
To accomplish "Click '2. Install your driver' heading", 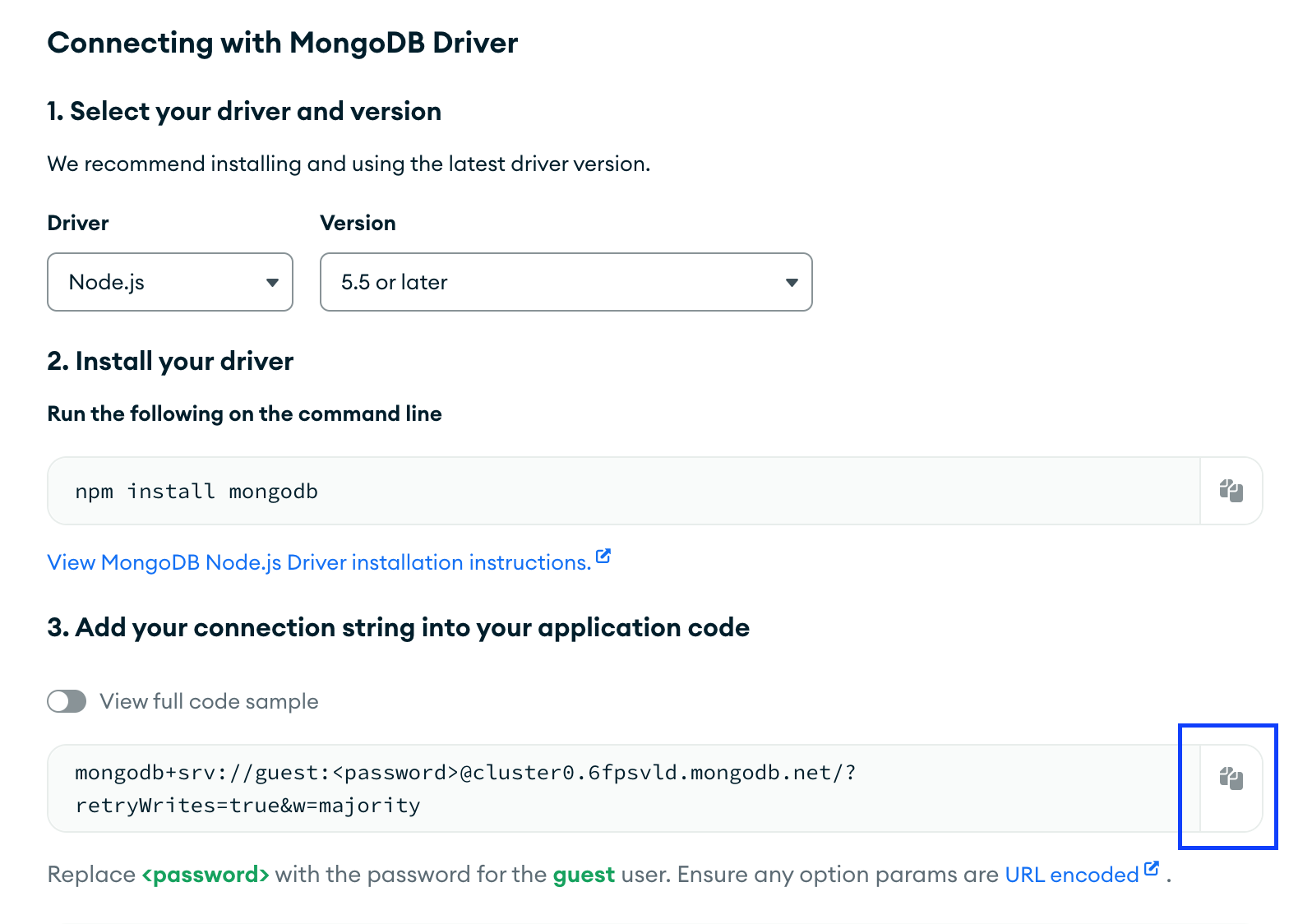I will 170,361.
